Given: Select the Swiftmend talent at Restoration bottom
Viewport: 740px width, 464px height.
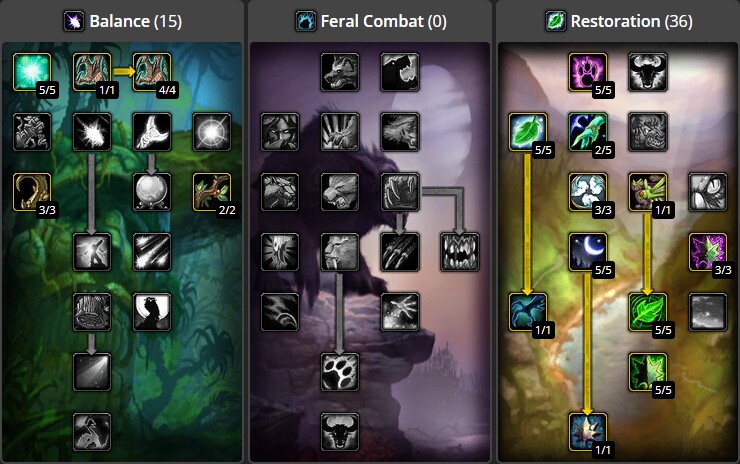Looking at the screenshot, I should click(587, 431).
